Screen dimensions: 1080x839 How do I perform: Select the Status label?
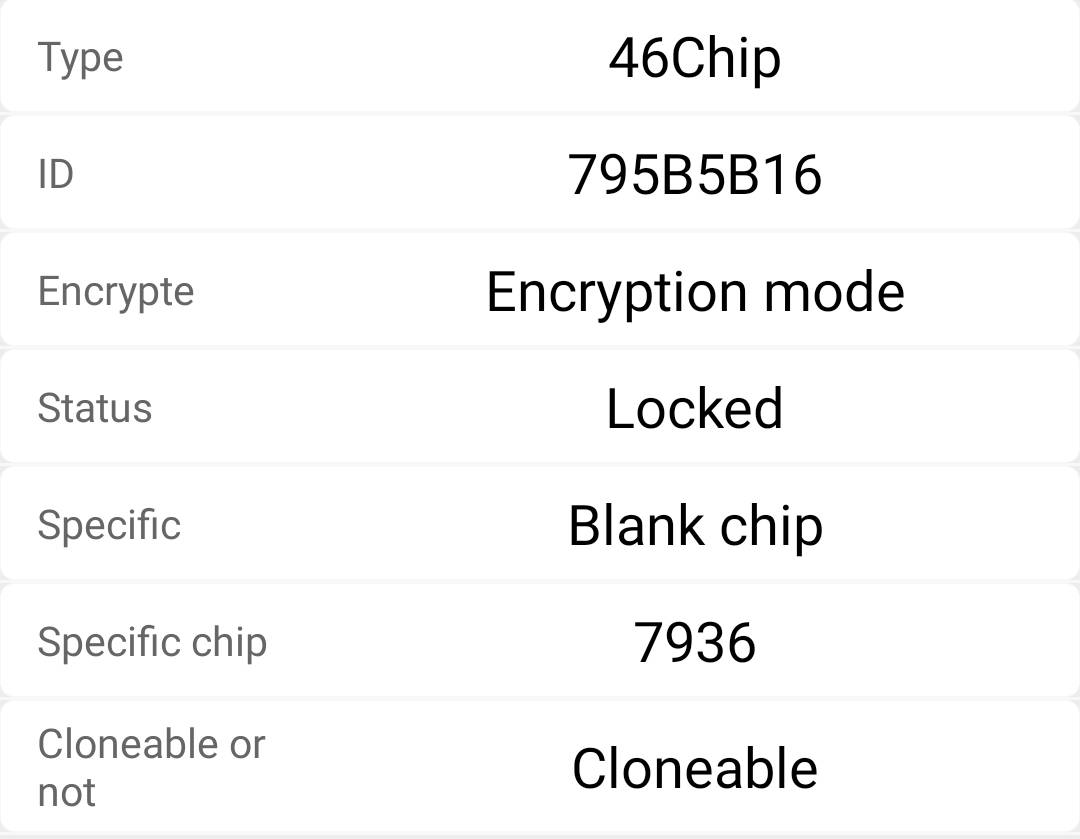pyautogui.click(x=94, y=408)
